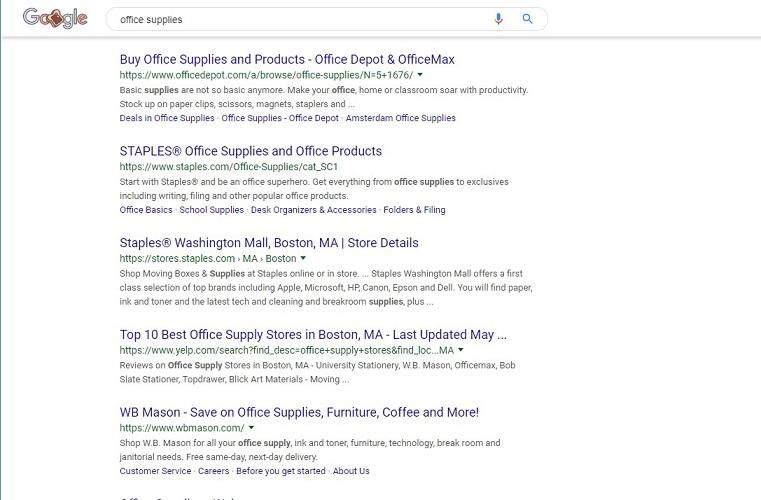
Task: Open Folders & Filing sitelink
Action: click(414, 210)
